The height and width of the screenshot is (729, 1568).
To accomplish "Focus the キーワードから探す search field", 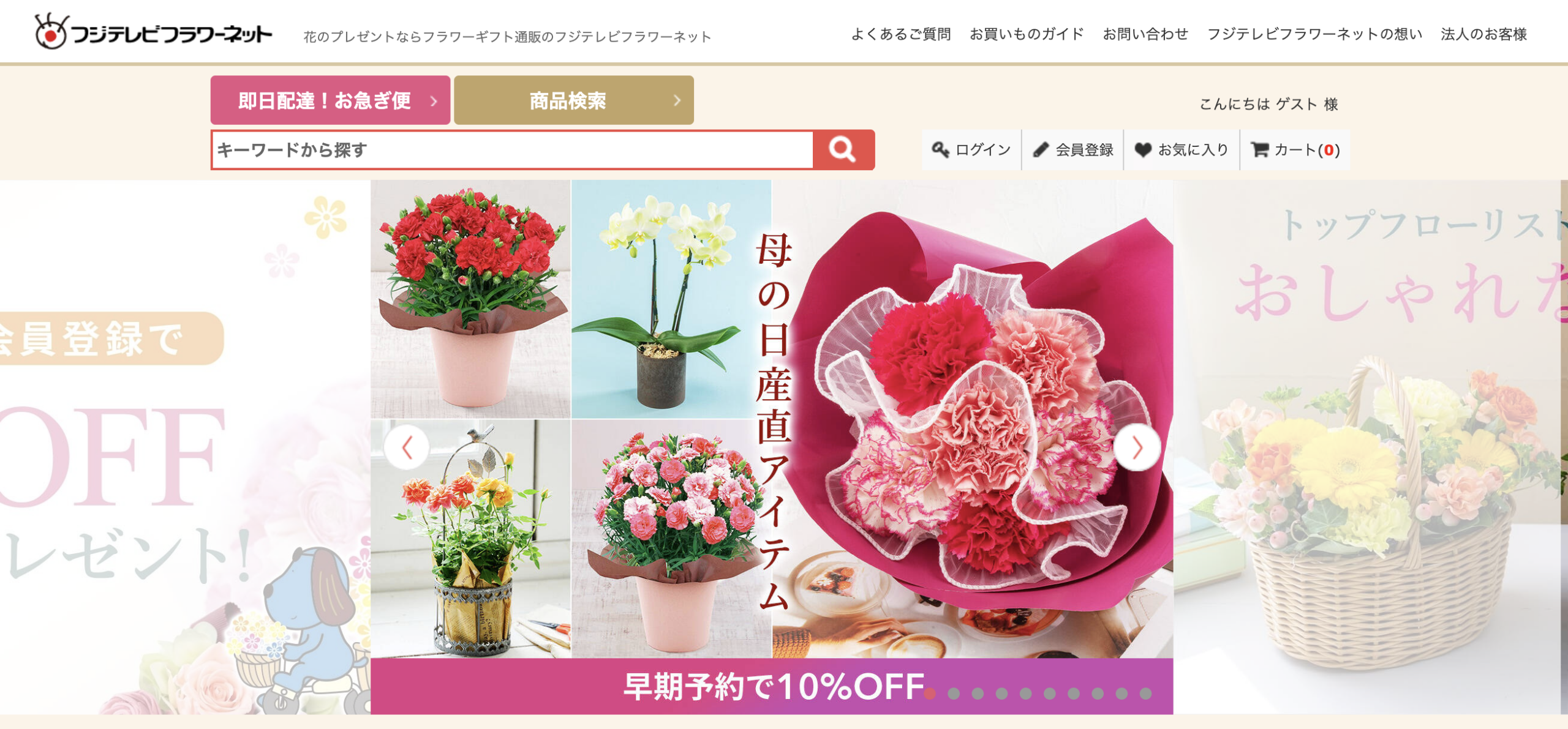I will 513,150.
